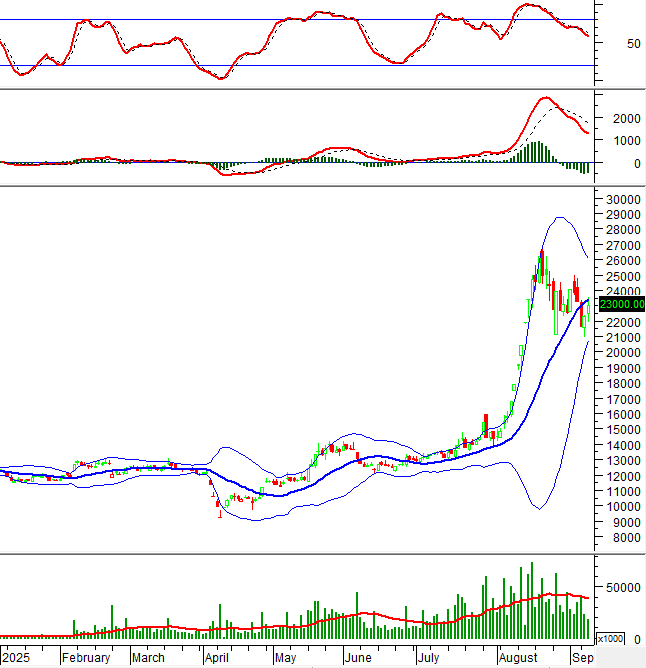
Task: Click the 20000 price axis value
Action: tap(623, 353)
